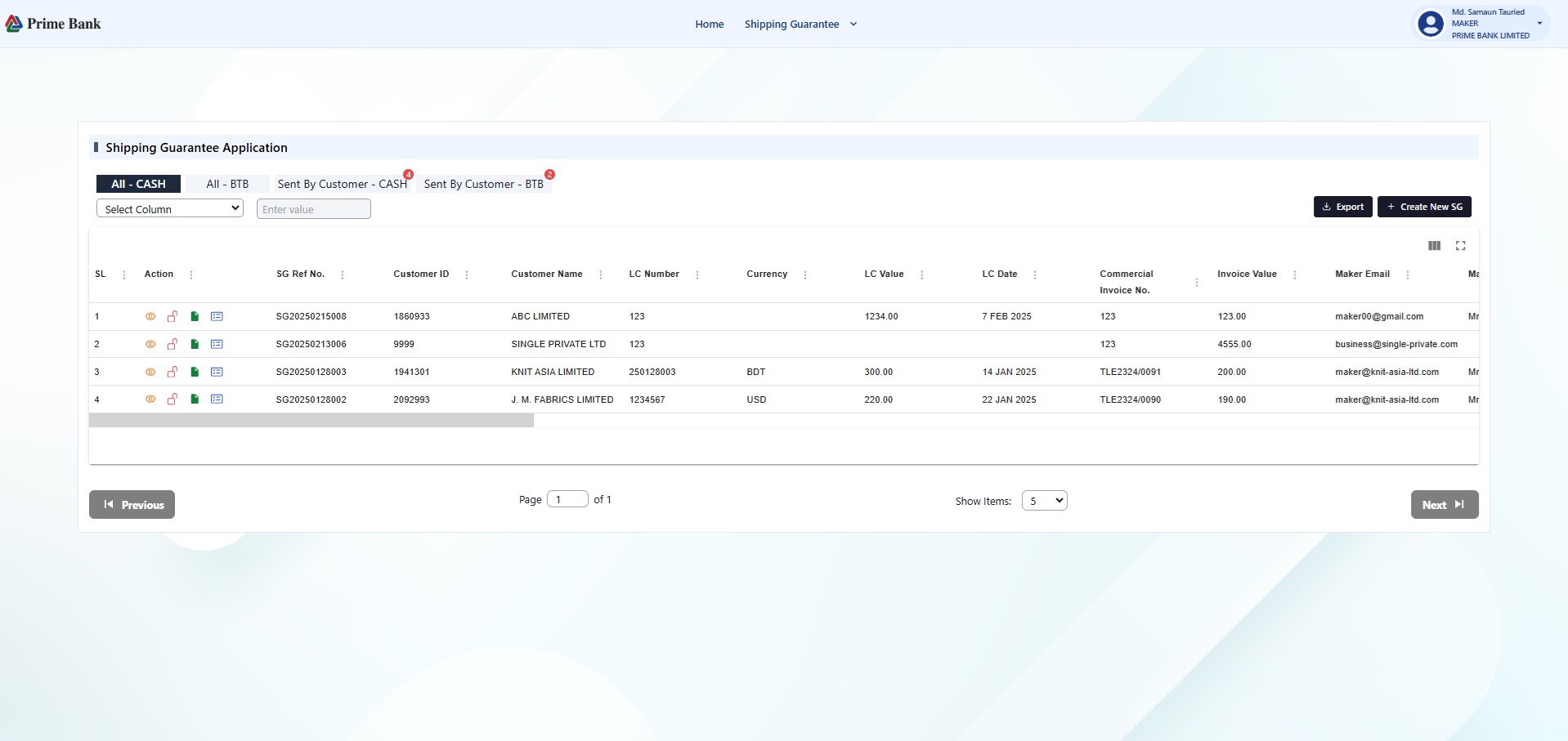Open the SL column options menu

coord(124,275)
